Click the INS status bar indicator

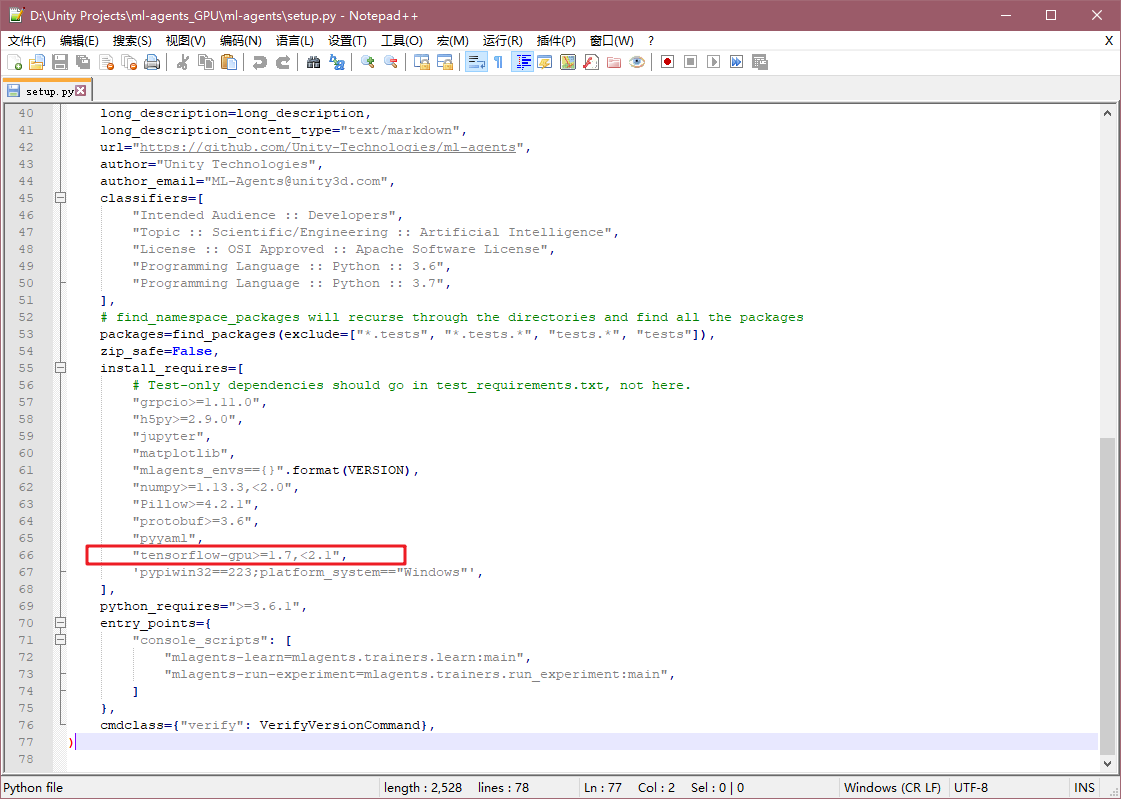pyautogui.click(x=1084, y=788)
